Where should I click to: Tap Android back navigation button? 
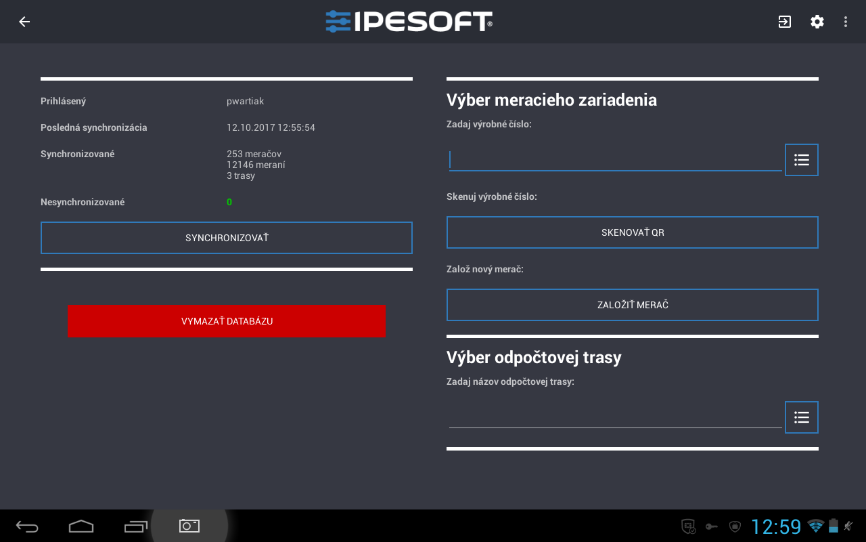[x=27, y=527]
